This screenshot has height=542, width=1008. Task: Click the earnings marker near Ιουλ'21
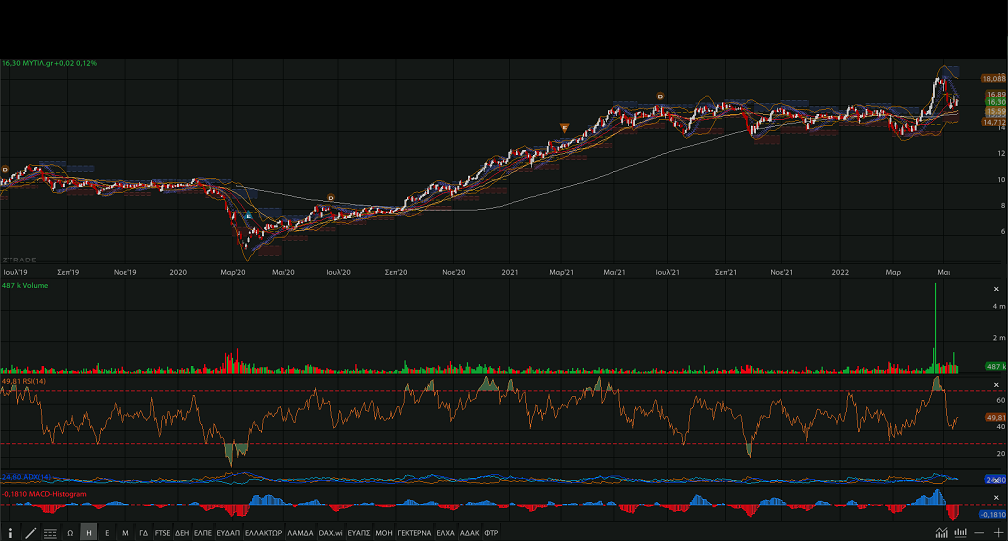(660, 95)
